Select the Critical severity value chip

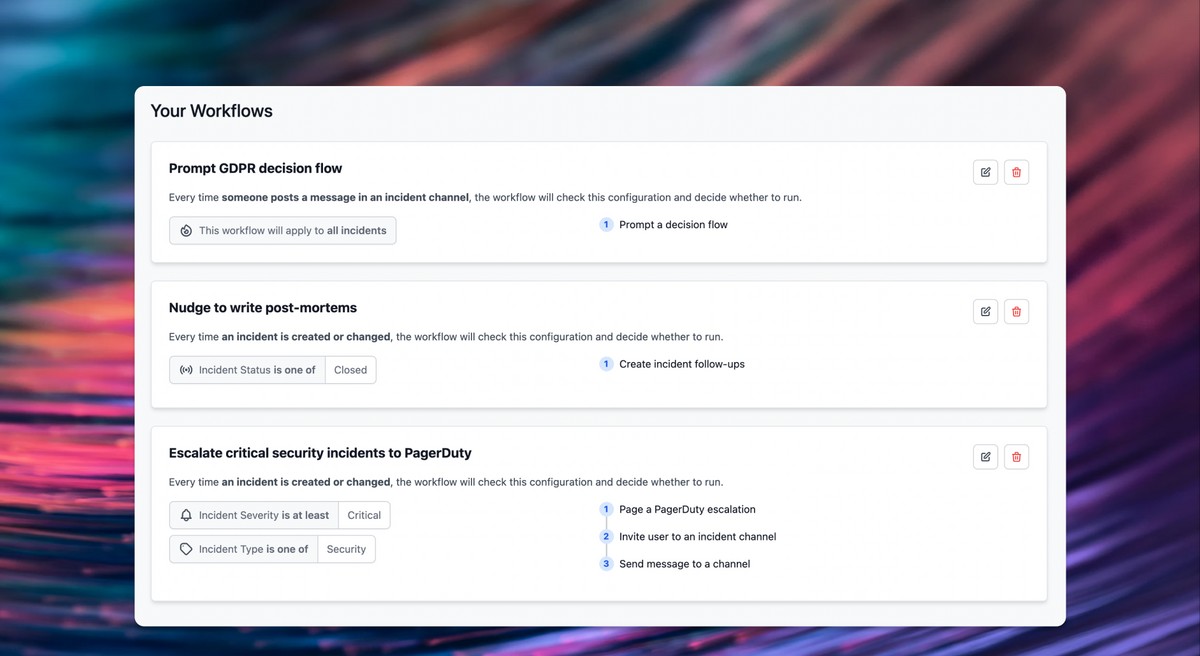pyautogui.click(x=364, y=515)
